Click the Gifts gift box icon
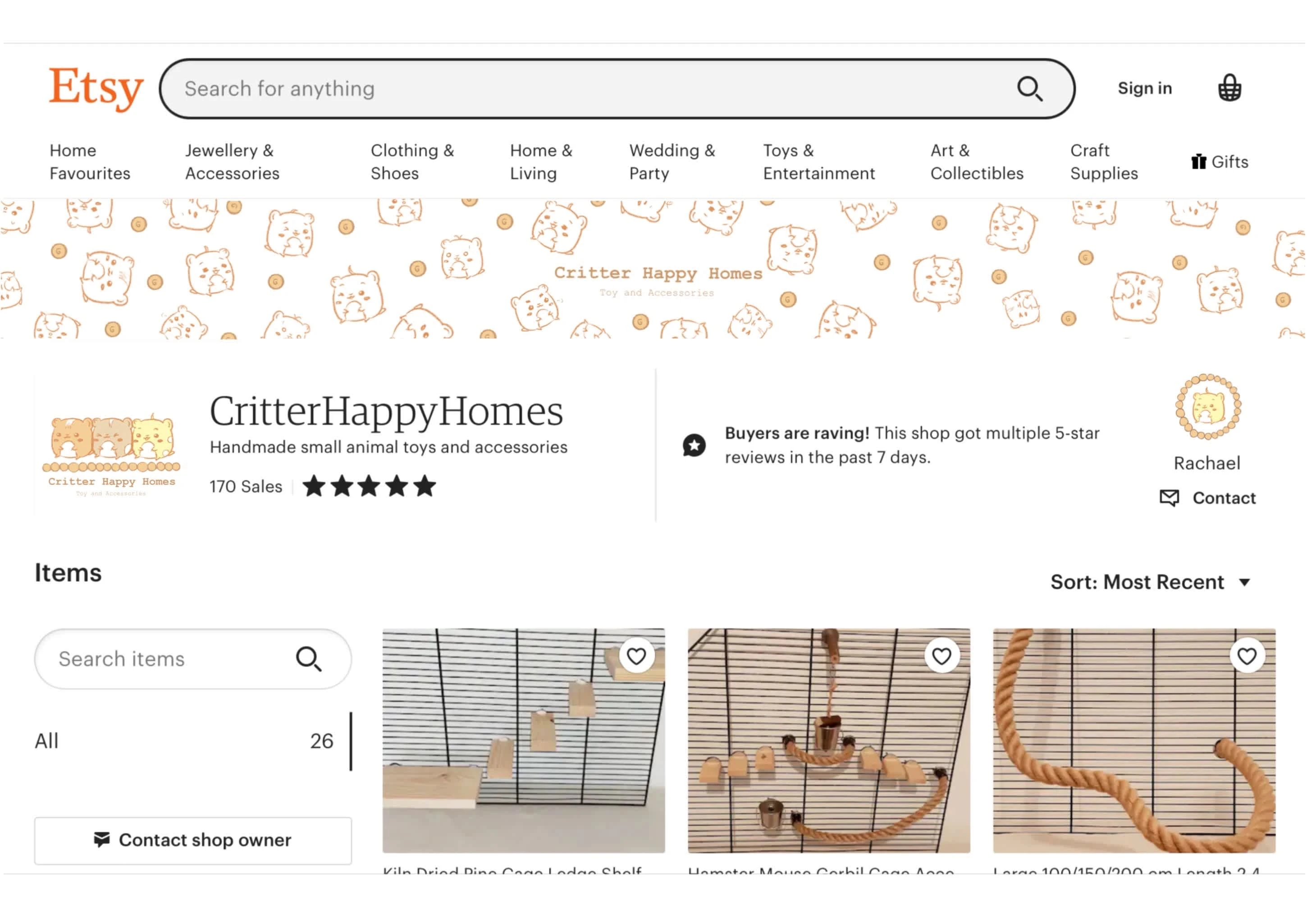This screenshot has width=1307, height=924. pyautogui.click(x=1197, y=161)
